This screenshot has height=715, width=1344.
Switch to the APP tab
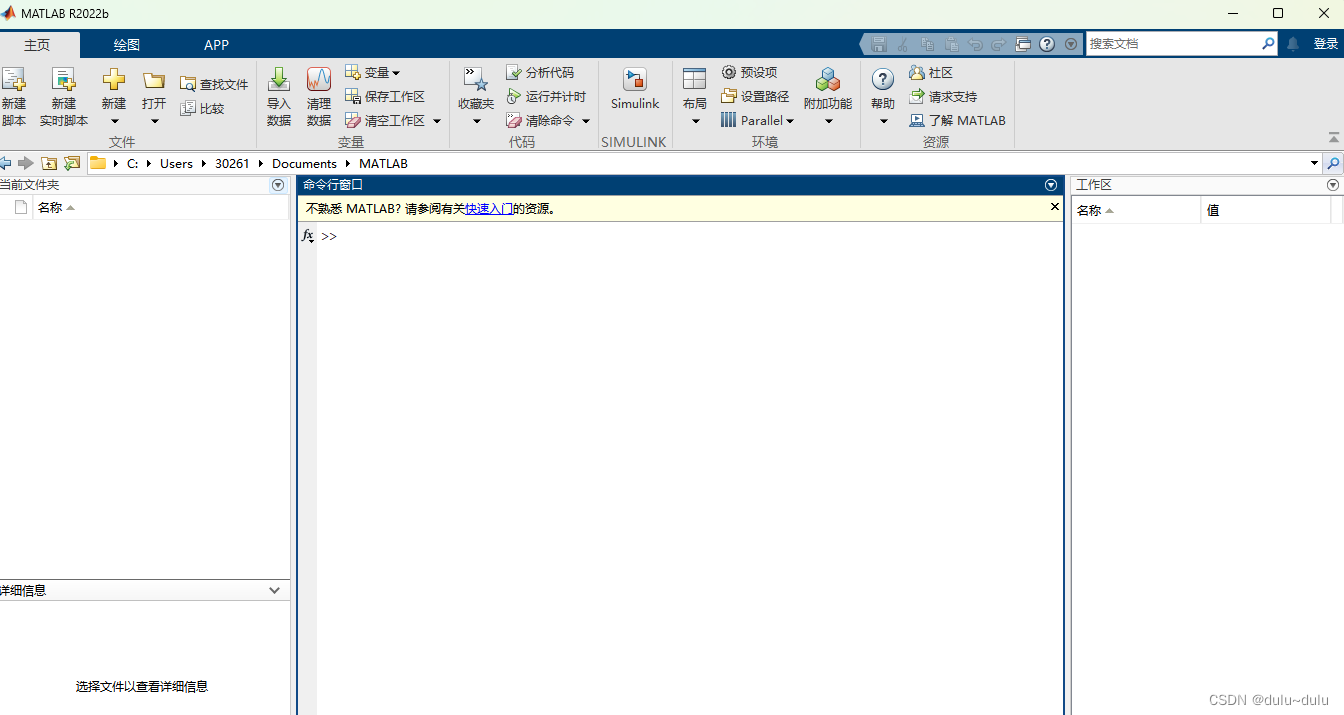tap(216, 45)
